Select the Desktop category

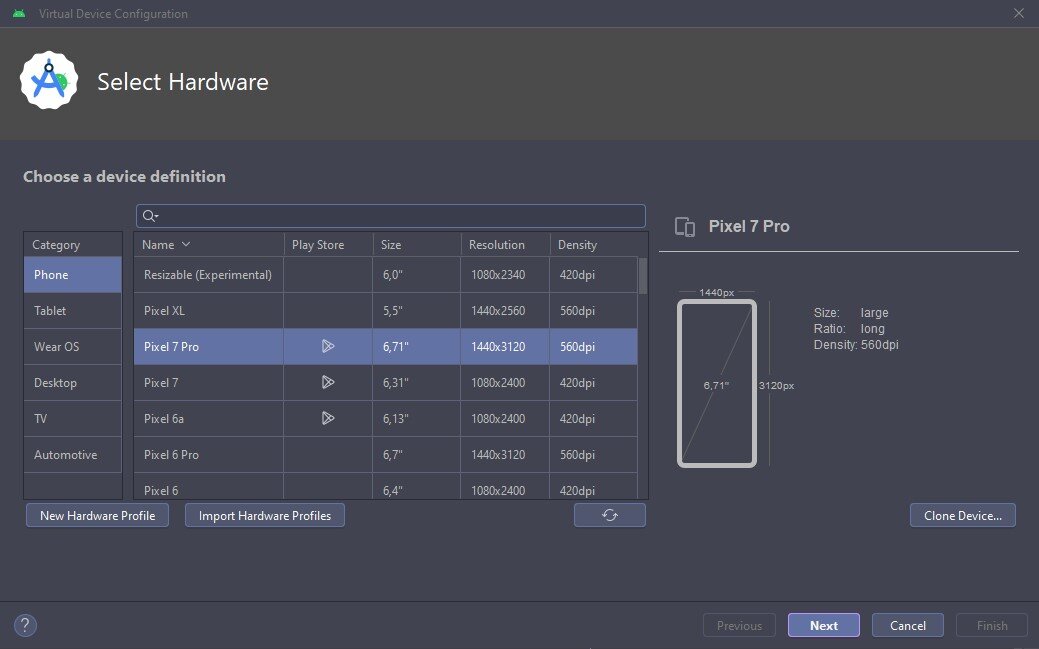point(73,383)
